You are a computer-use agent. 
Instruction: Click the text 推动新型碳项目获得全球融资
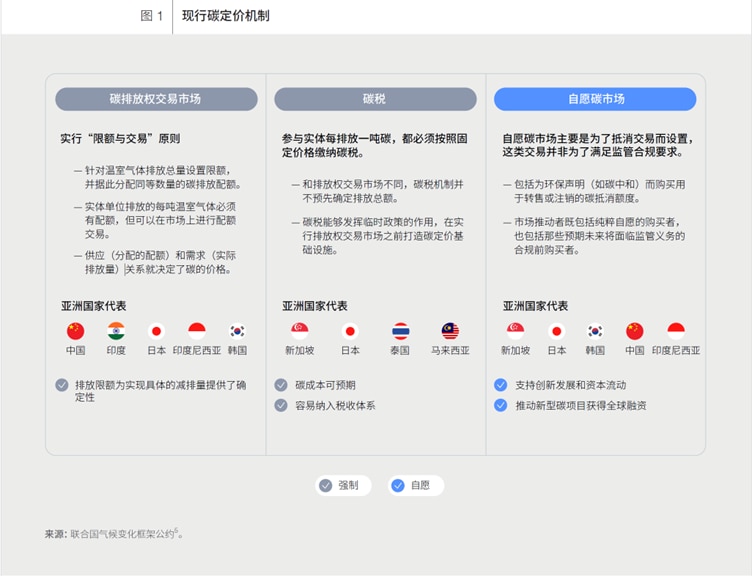[x=581, y=406]
